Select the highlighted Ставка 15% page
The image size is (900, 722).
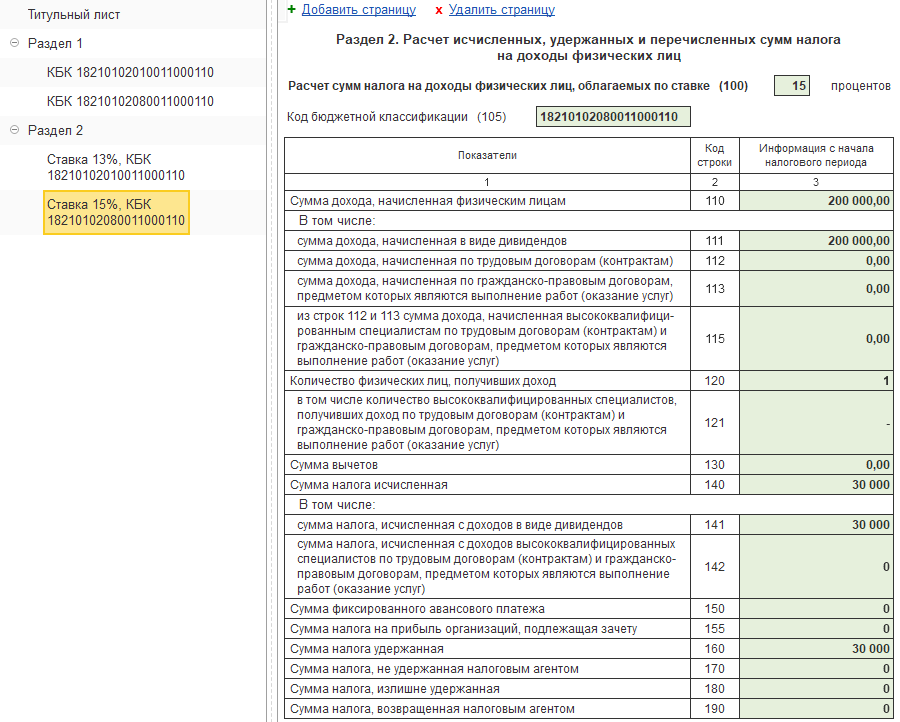115,212
